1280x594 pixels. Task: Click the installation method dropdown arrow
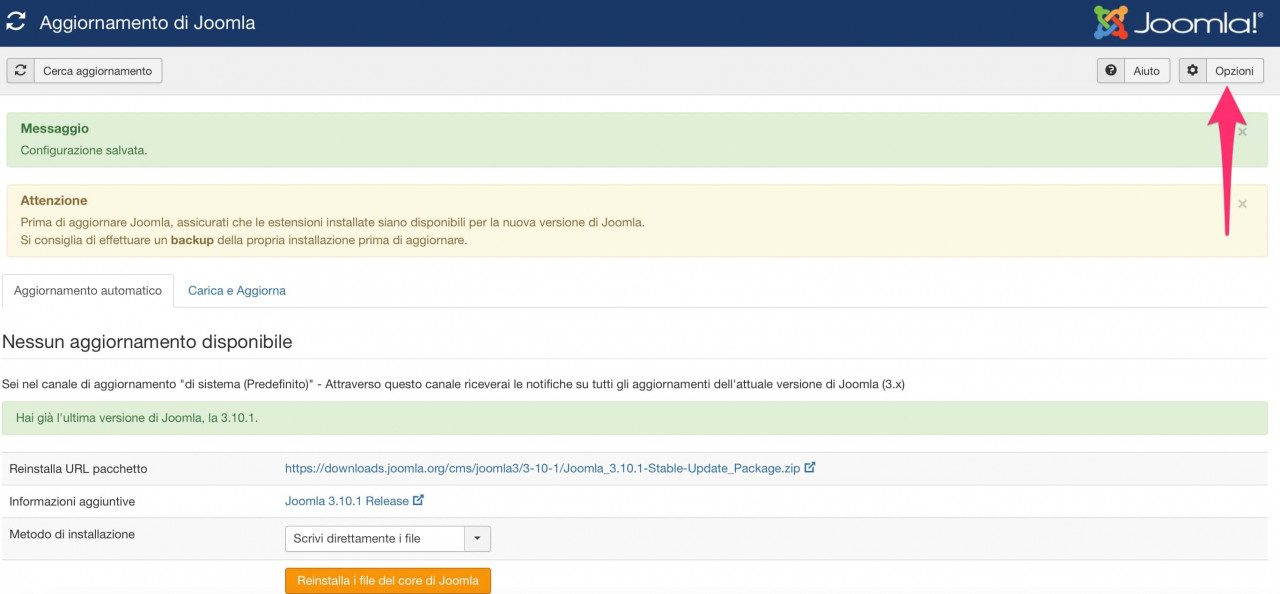coord(477,539)
